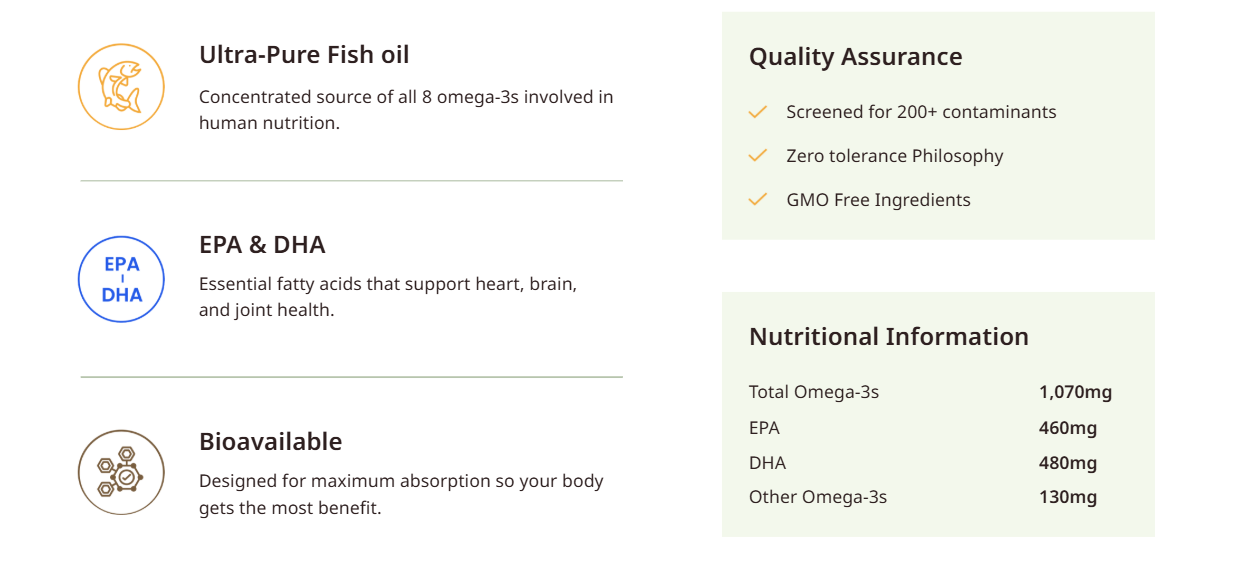Image resolution: width=1248 pixels, height=580 pixels.
Task: Select the EPA & DHA heading
Action: pyautogui.click(x=262, y=244)
